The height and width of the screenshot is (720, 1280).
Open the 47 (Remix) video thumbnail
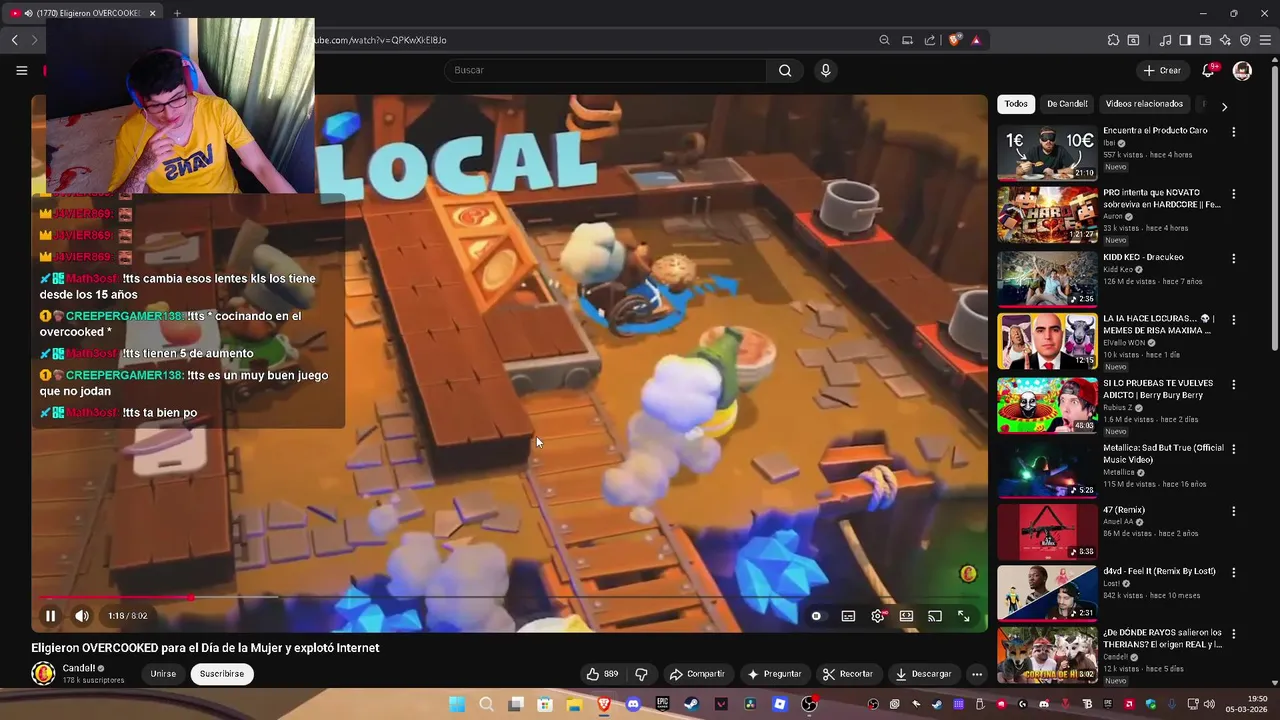(1047, 531)
